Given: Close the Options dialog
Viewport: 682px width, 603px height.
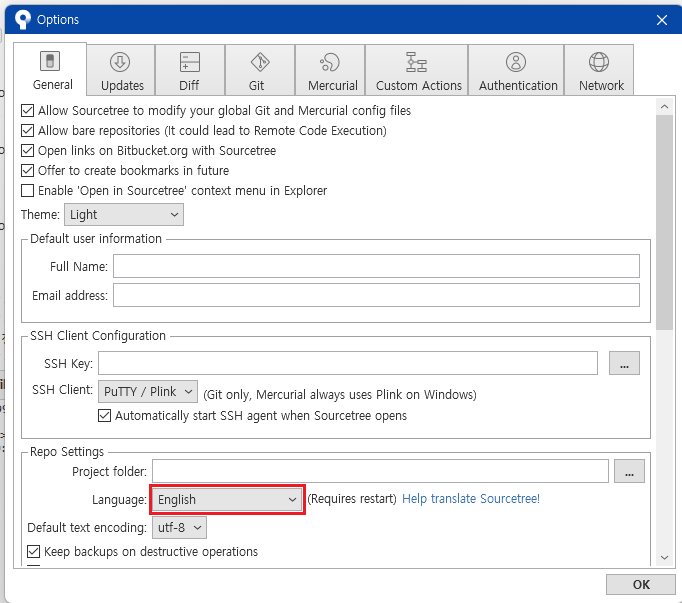Looking at the screenshot, I should (x=662, y=20).
